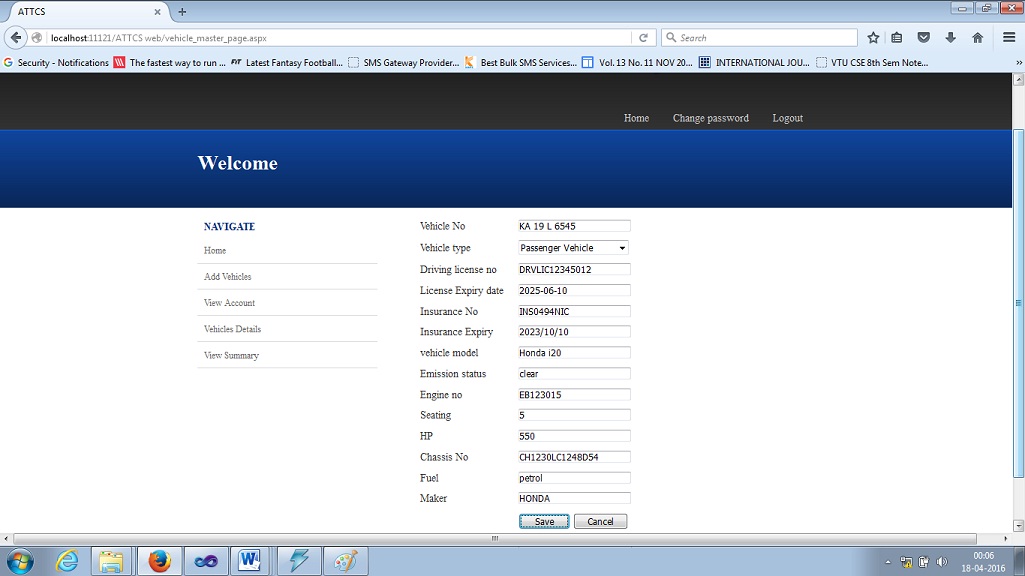Click the Pocket icon in toolbar
The height and width of the screenshot is (576, 1025).
(x=924, y=38)
